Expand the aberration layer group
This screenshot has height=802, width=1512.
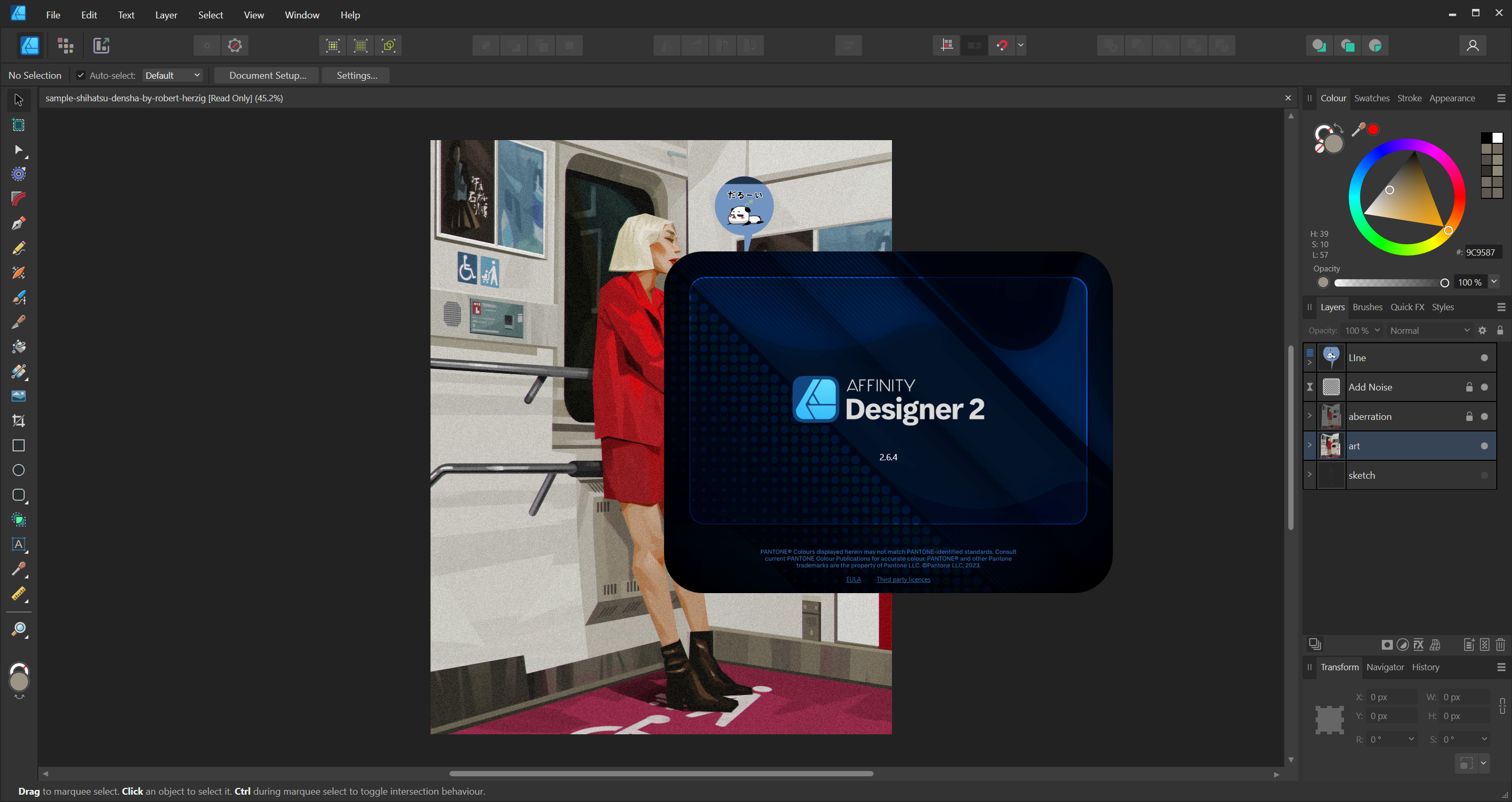coord(1309,415)
